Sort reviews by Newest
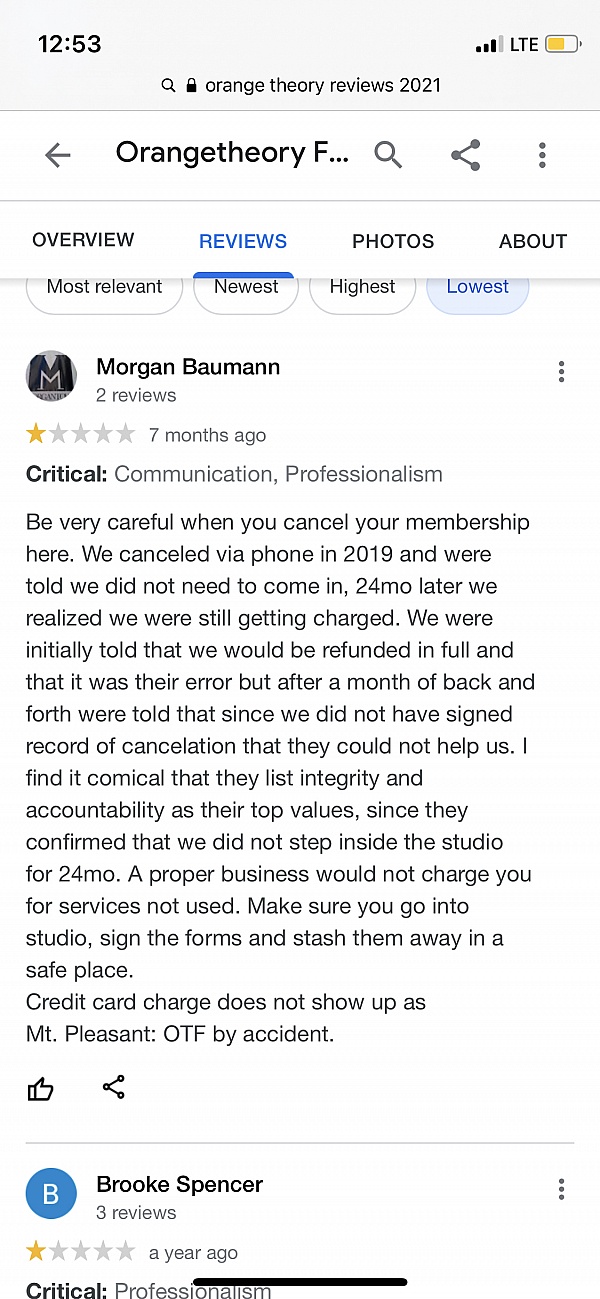The width and height of the screenshot is (600, 1299). (x=246, y=287)
